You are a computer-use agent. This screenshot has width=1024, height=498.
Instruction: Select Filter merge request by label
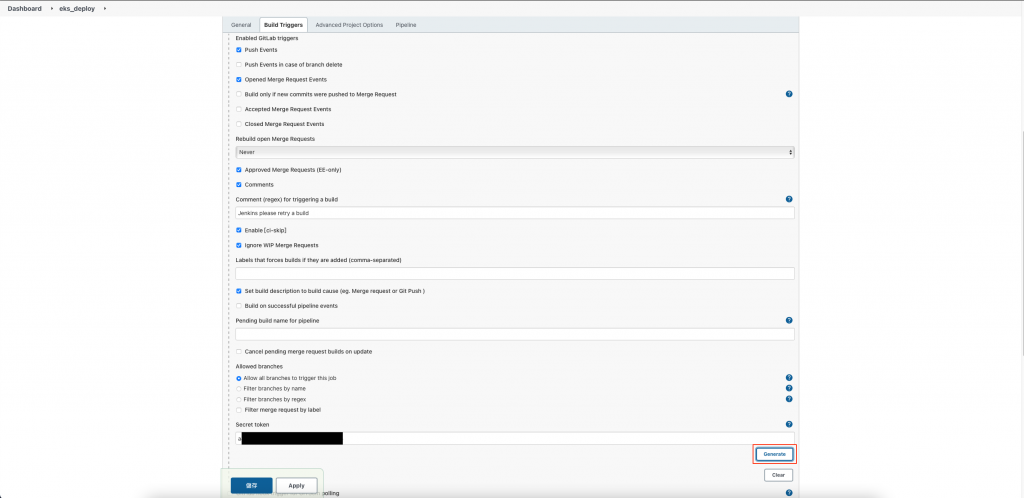click(x=239, y=410)
